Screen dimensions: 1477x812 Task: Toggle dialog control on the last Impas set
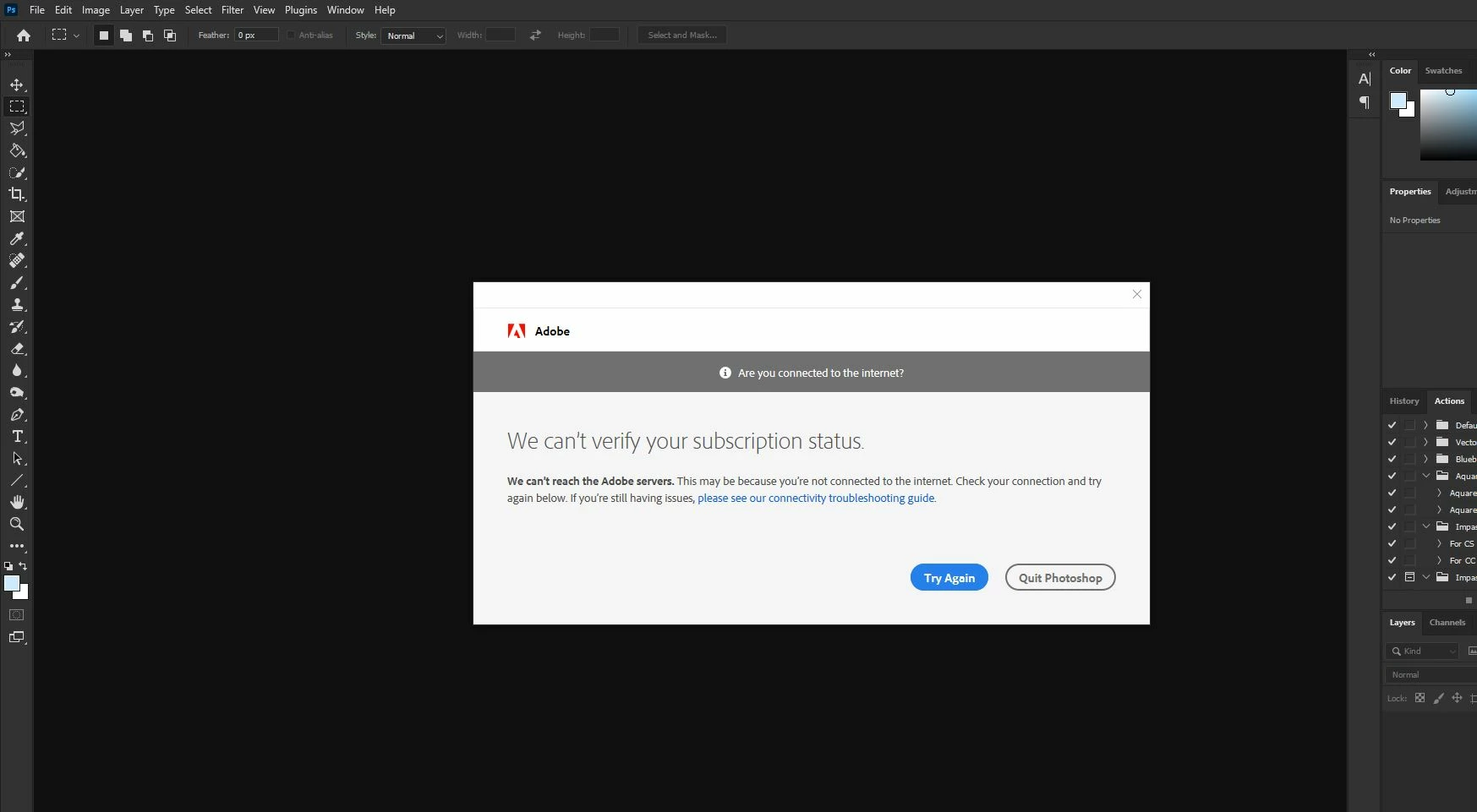click(1409, 577)
